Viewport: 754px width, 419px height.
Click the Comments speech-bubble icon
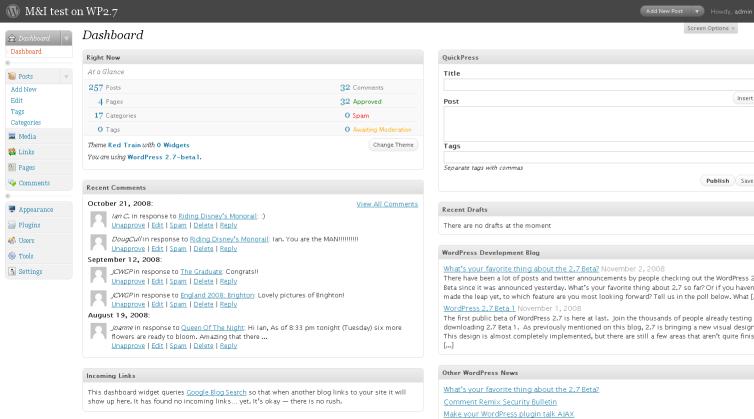pyautogui.click(x=11, y=183)
